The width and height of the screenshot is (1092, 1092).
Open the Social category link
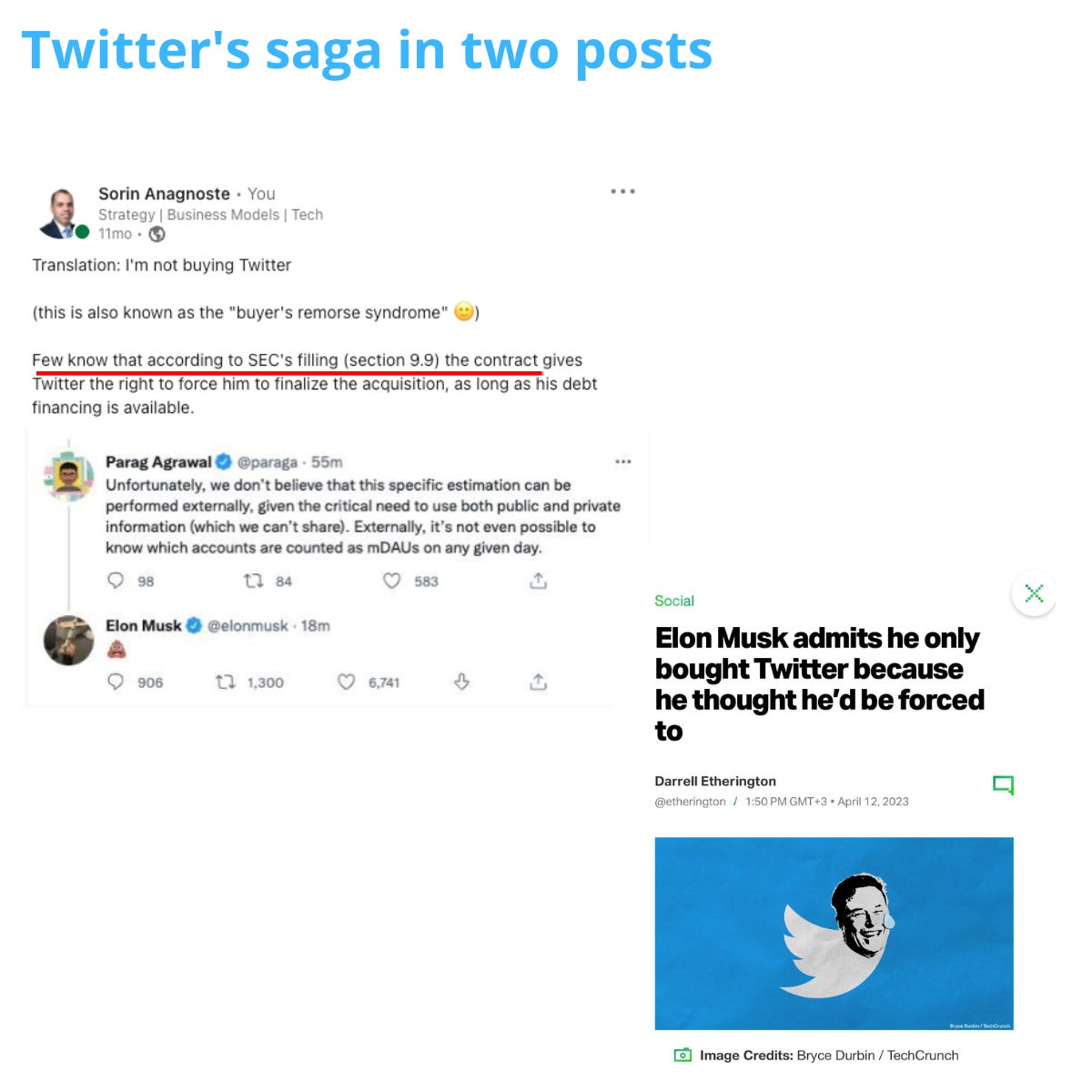point(674,601)
